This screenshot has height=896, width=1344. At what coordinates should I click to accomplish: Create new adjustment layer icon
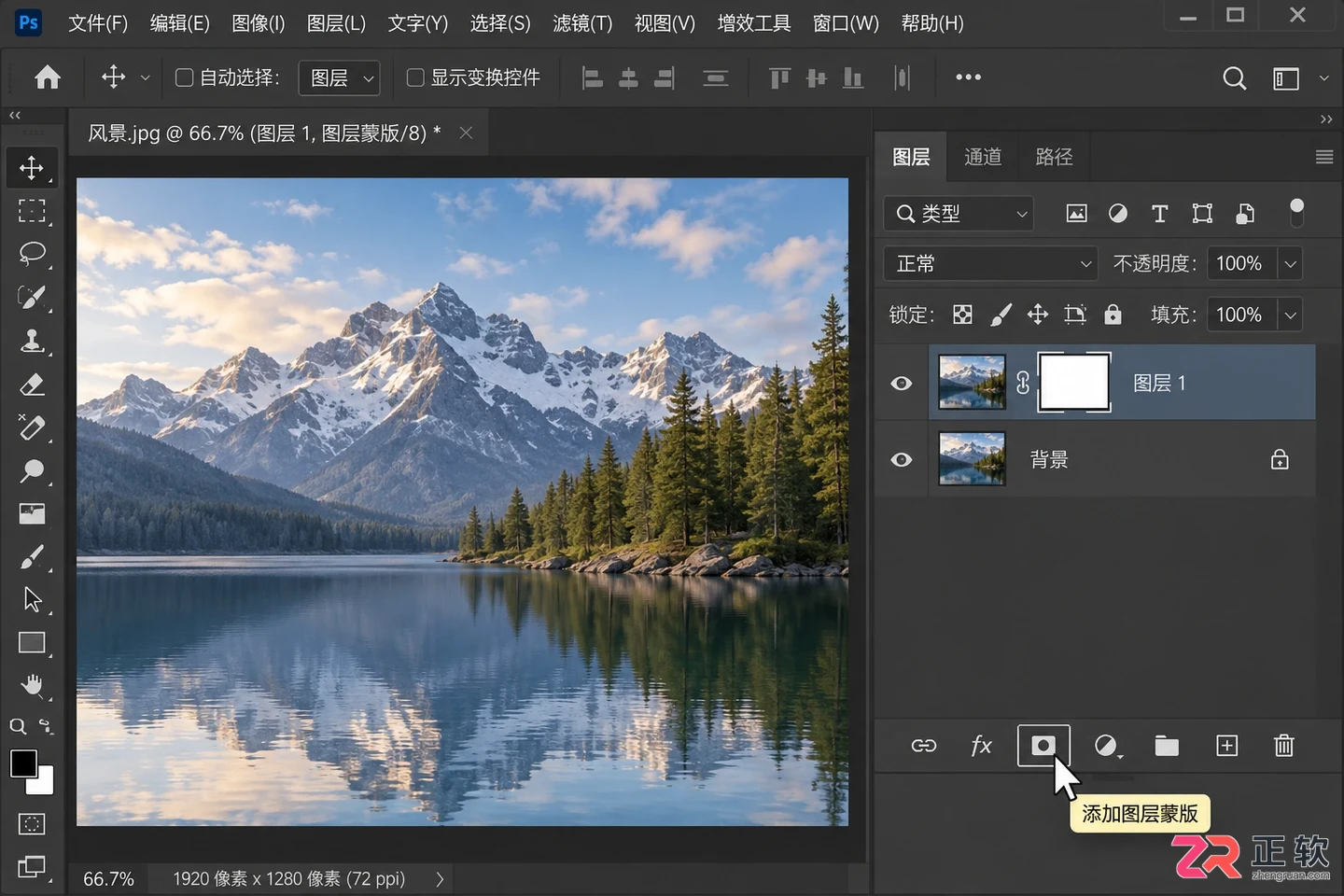click(x=1107, y=746)
